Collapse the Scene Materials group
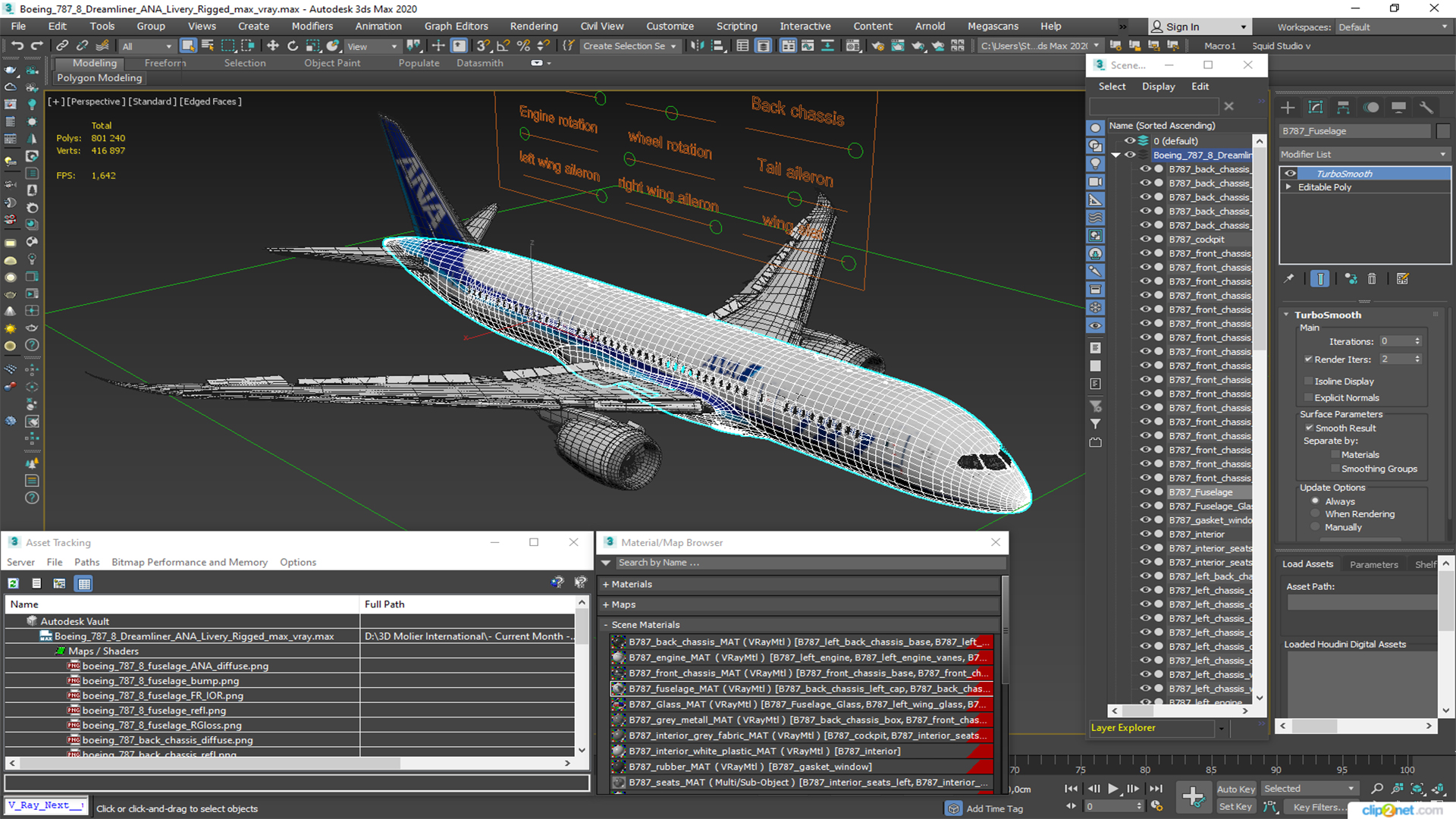The image size is (1456, 819). coord(606,625)
